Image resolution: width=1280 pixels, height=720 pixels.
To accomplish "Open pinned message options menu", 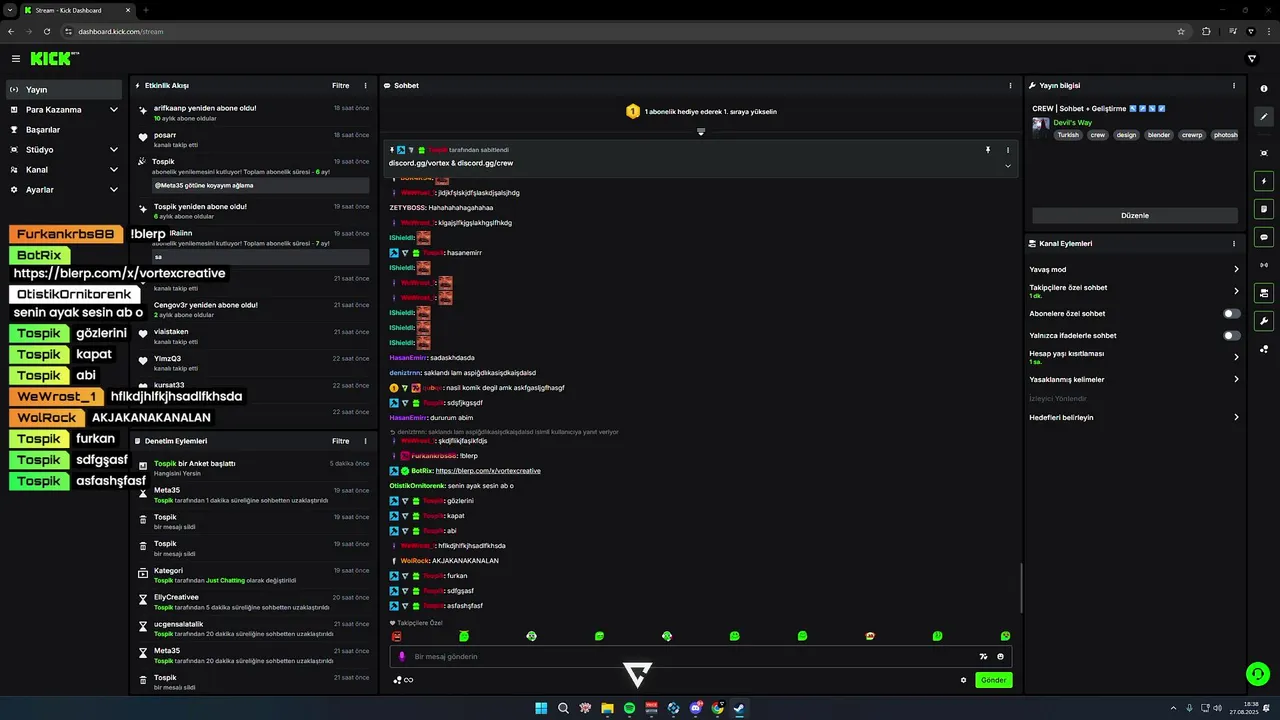I will (1008, 150).
